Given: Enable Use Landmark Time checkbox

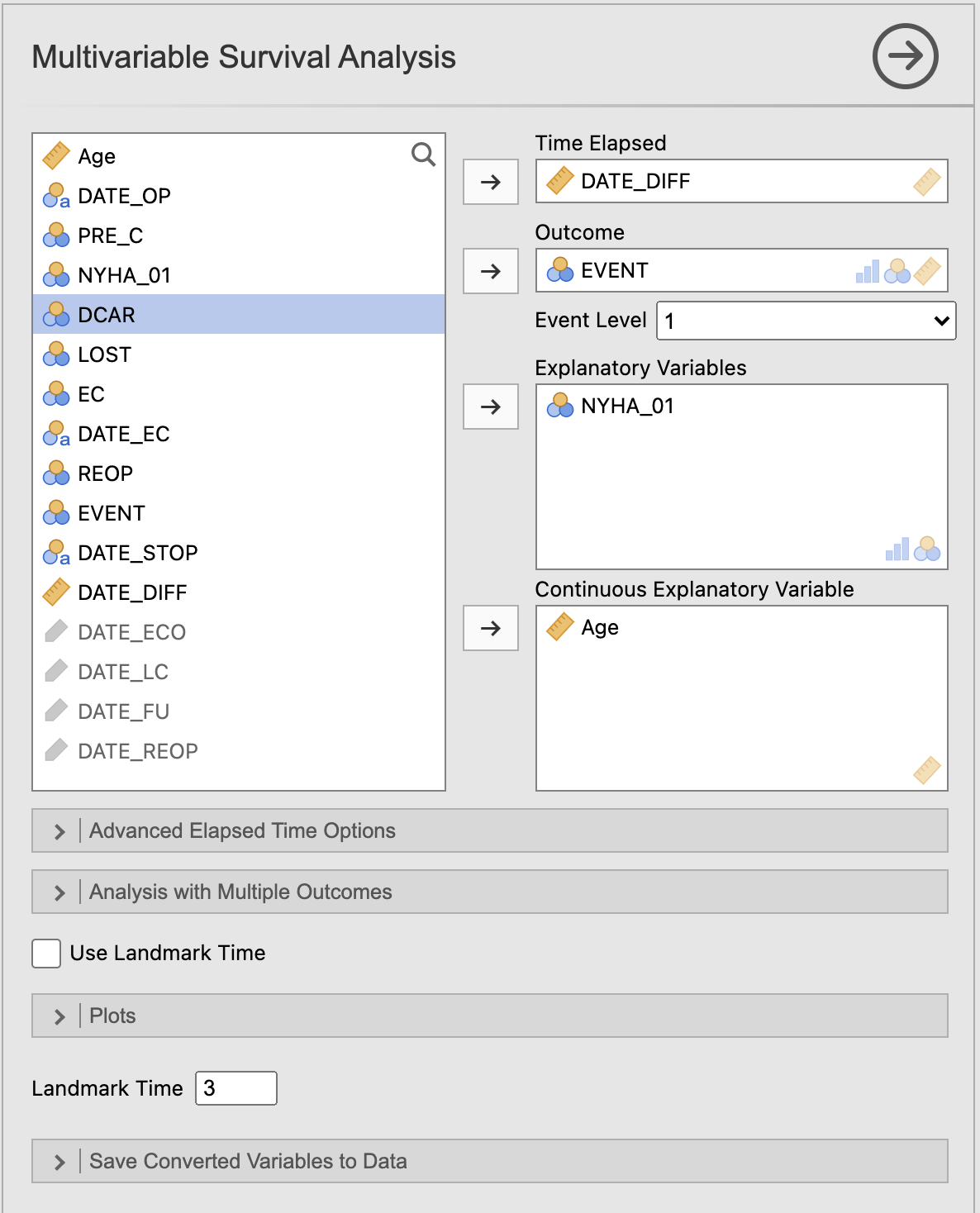Looking at the screenshot, I should point(46,953).
